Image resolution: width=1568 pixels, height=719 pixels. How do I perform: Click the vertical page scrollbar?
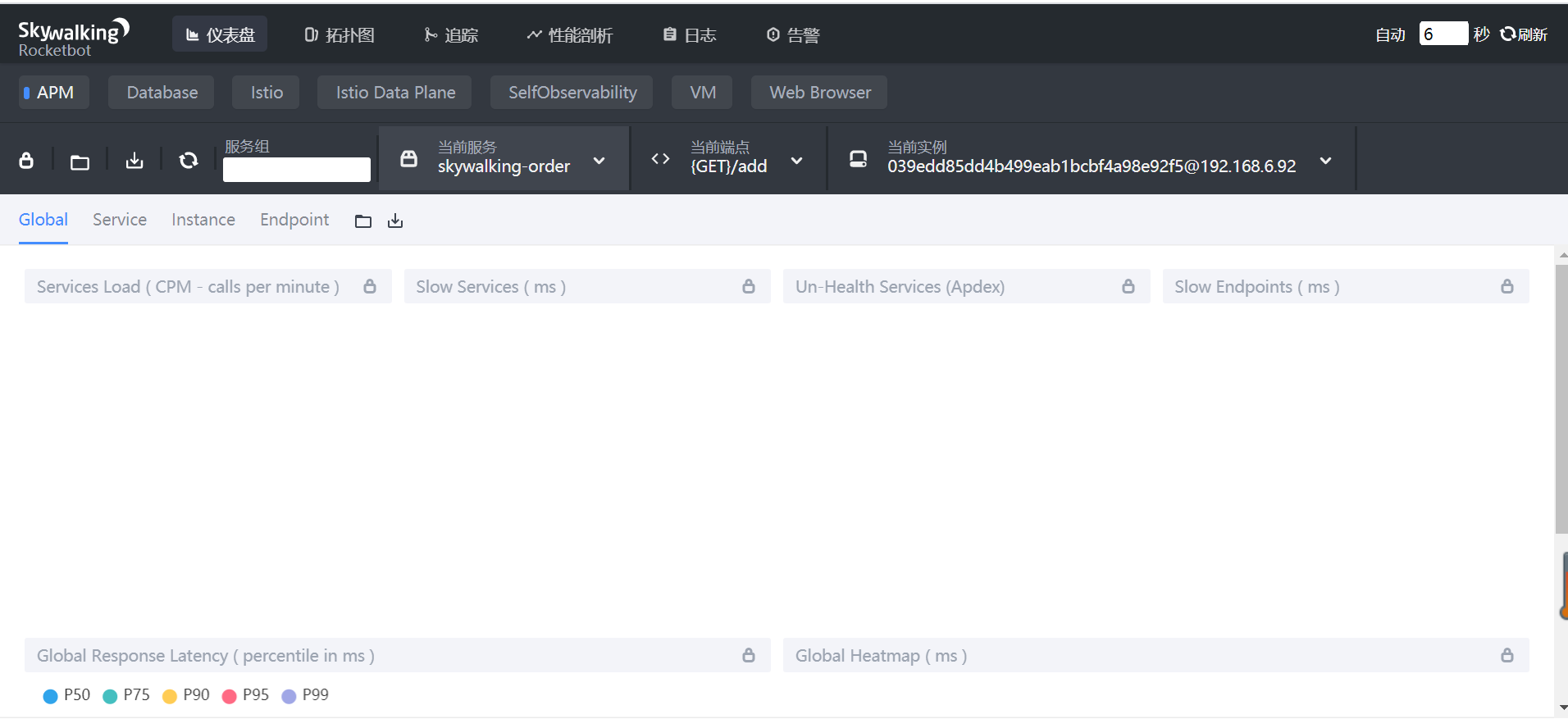(1561, 398)
